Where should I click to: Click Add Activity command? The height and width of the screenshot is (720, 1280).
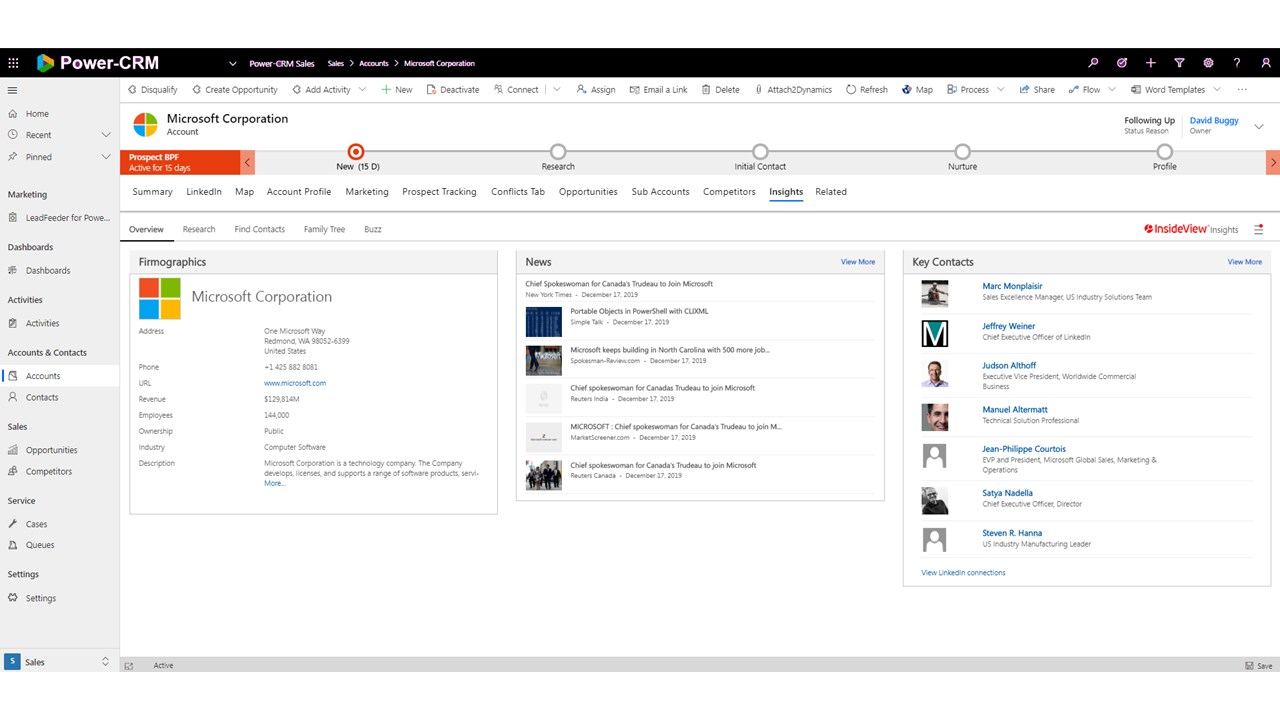[x=321, y=90]
